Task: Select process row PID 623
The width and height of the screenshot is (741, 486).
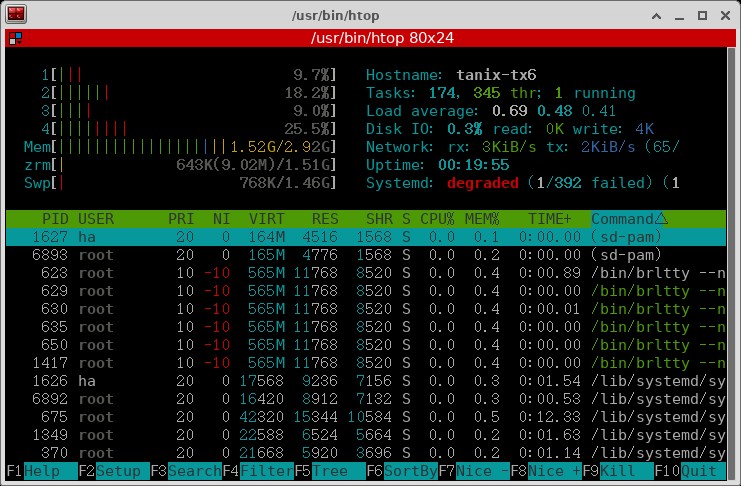Action: (x=366, y=273)
